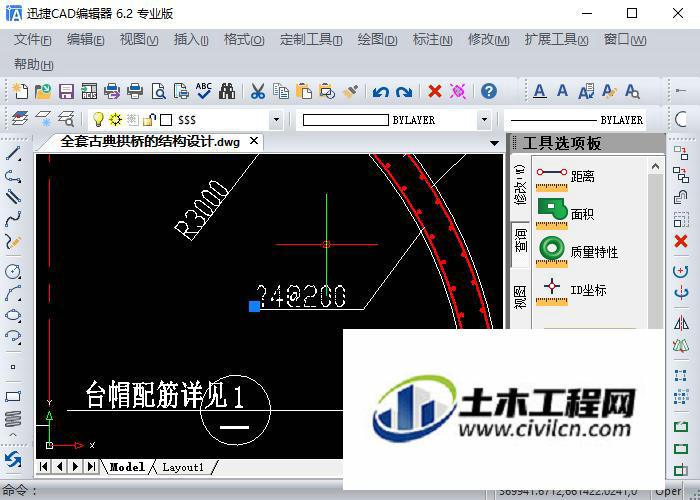The image size is (700, 500).
Task: Open the SSS layer dropdown
Action: (x=276, y=120)
